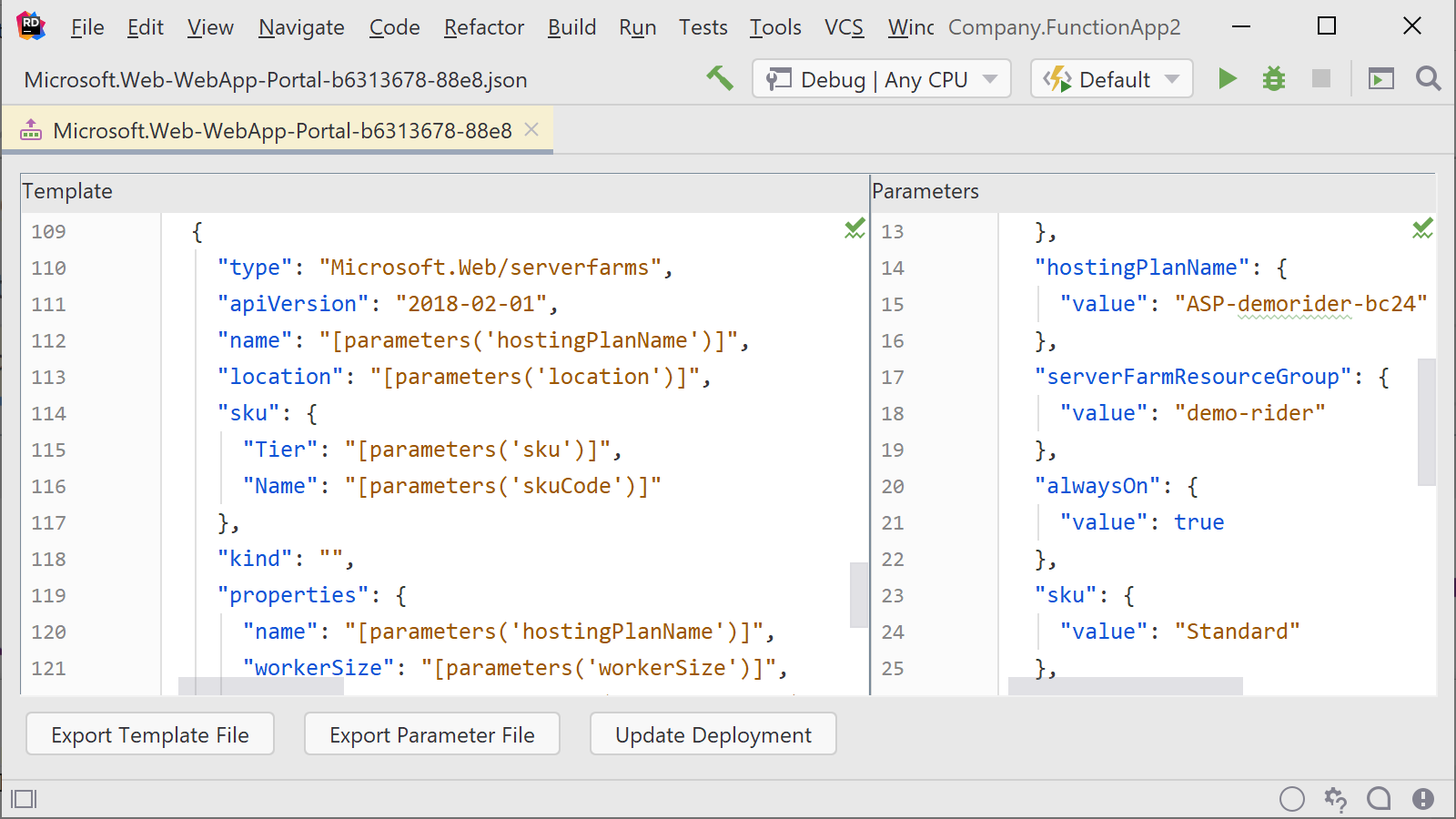Open Default run configuration dropdown
Viewport: 1456px width, 819px height.
(1111, 79)
